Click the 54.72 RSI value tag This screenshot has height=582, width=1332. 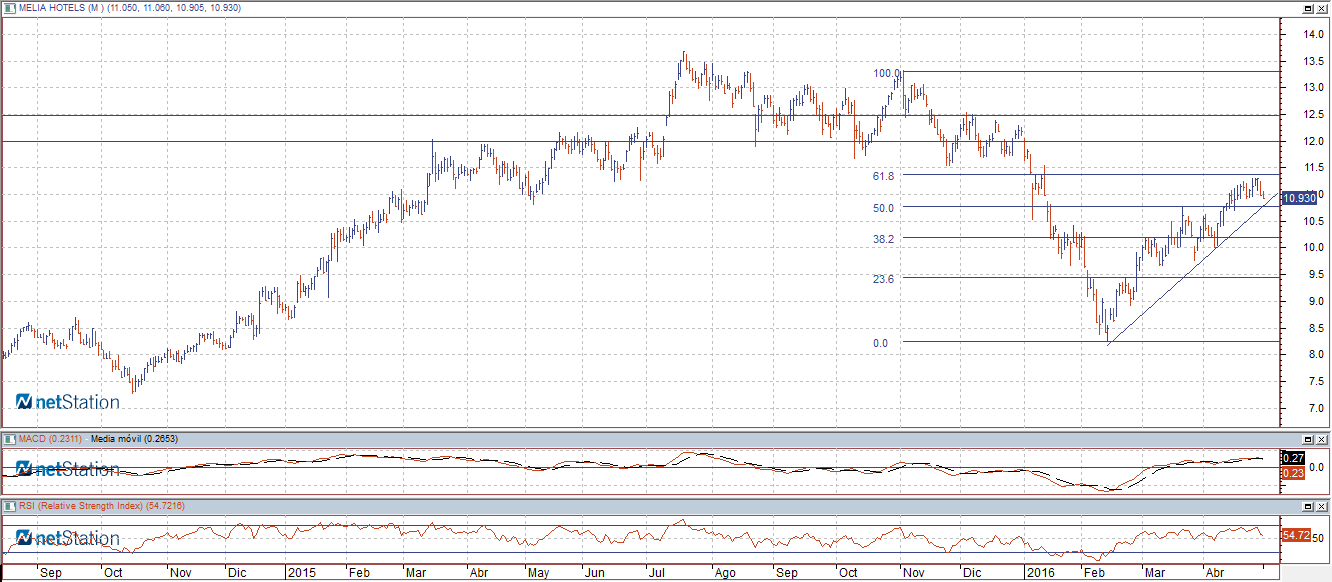pos(1295,536)
